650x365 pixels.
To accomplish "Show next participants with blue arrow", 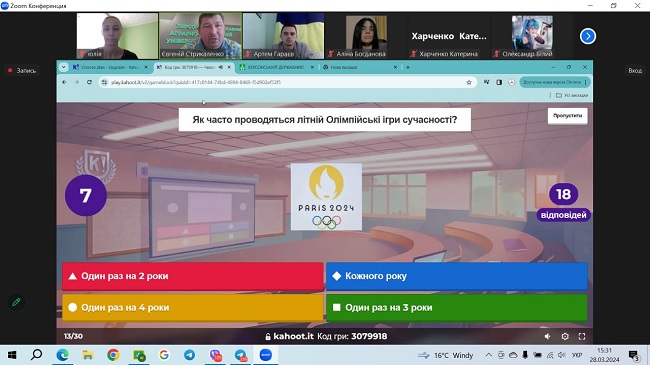I will (x=587, y=36).
